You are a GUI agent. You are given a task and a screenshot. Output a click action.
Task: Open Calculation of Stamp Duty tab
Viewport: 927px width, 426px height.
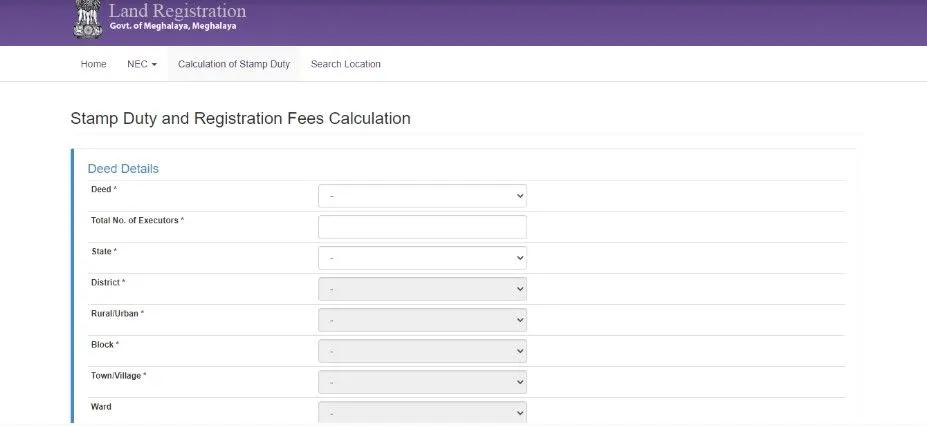(x=234, y=64)
